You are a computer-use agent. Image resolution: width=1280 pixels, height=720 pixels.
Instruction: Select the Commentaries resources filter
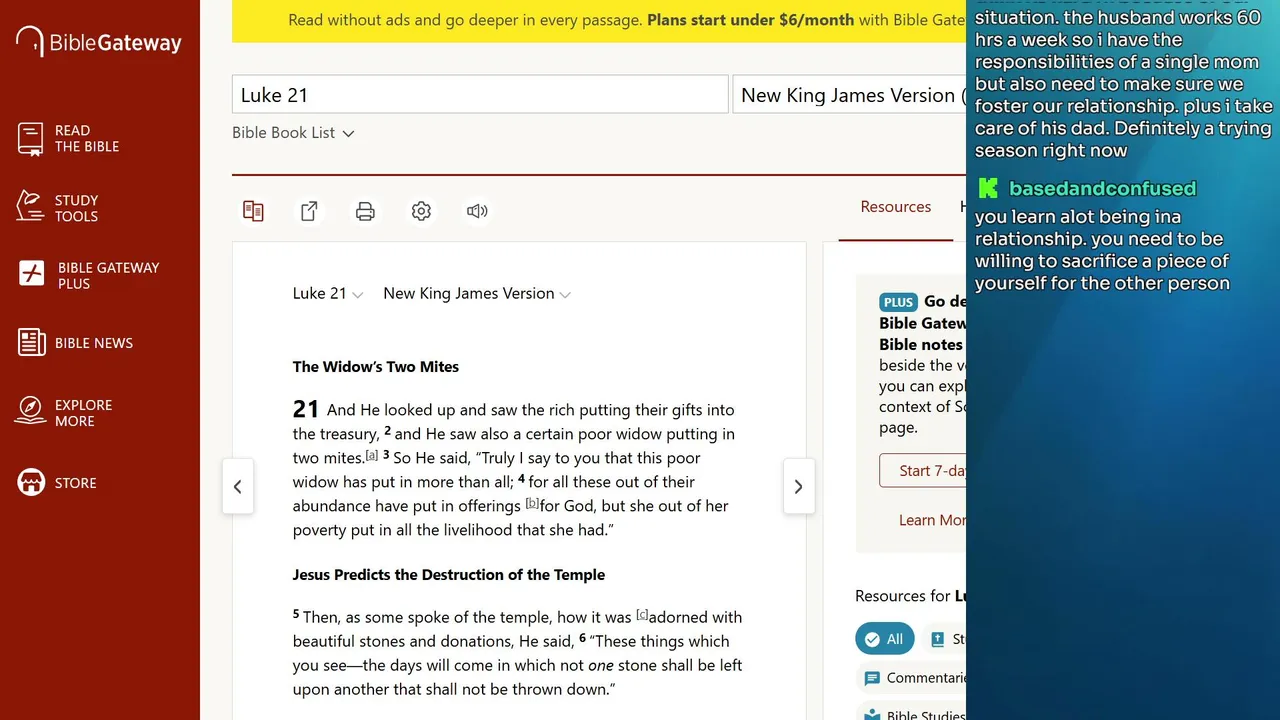tap(913, 678)
